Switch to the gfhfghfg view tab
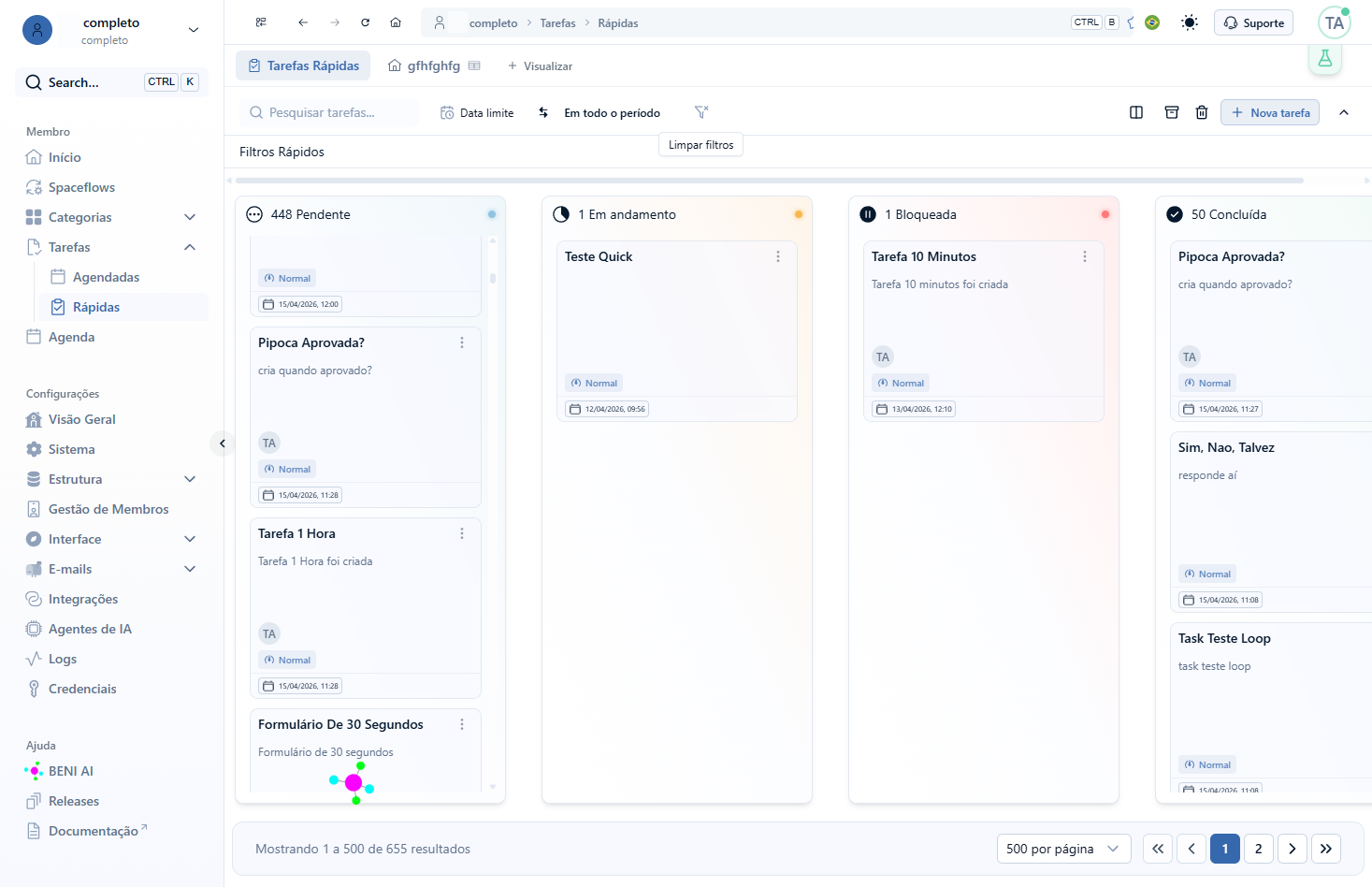Screen dimensions: 1372x887 coord(434,65)
